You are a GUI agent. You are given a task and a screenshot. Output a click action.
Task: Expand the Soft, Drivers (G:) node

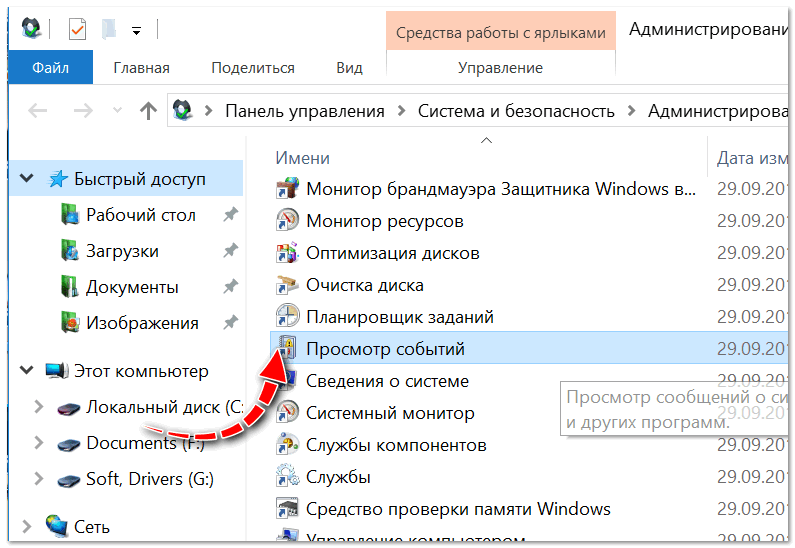coord(39,478)
